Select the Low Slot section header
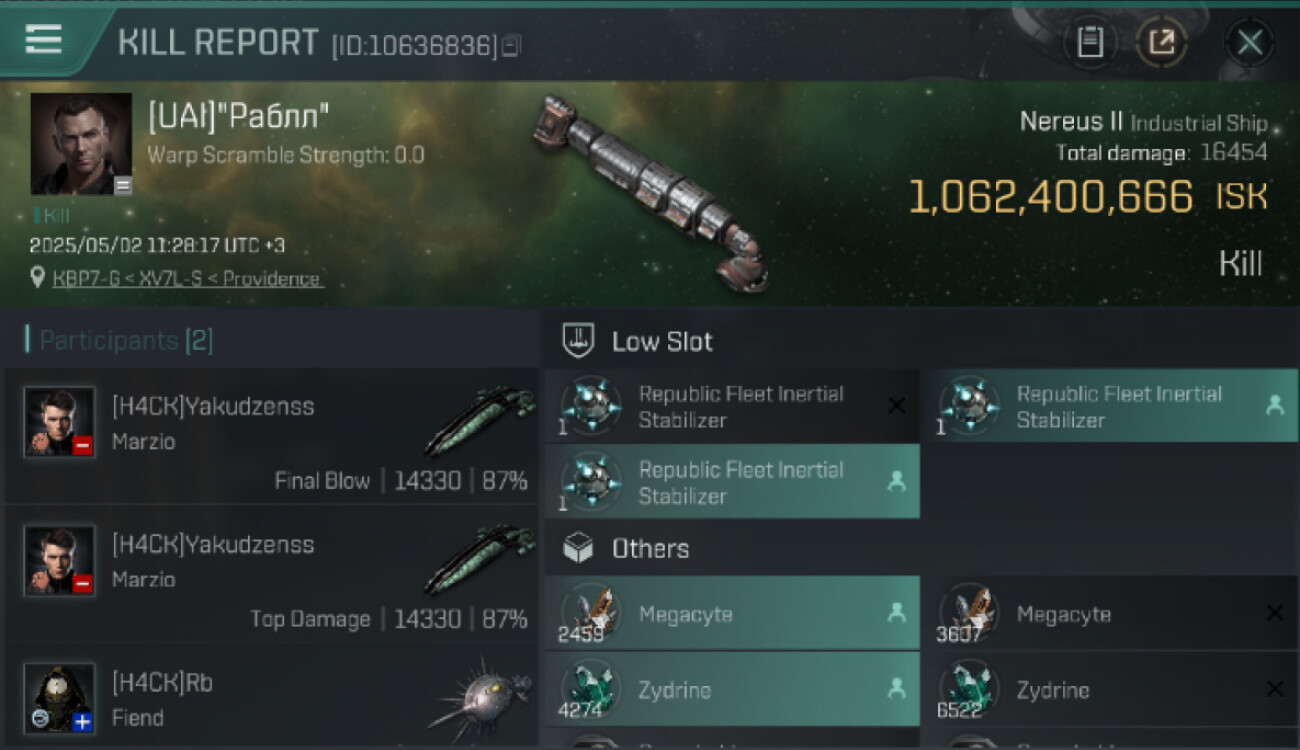Image resolution: width=1300 pixels, height=750 pixels. point(662,342)
